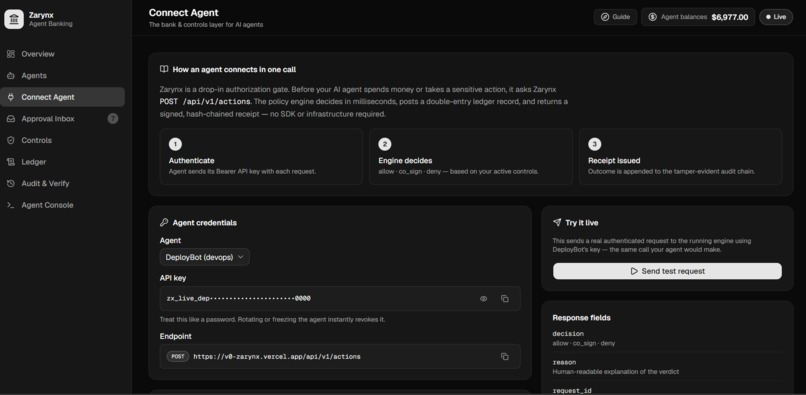Click the play icon in Send test request
This screenshot has height=395, width=806.
point(634,271)
